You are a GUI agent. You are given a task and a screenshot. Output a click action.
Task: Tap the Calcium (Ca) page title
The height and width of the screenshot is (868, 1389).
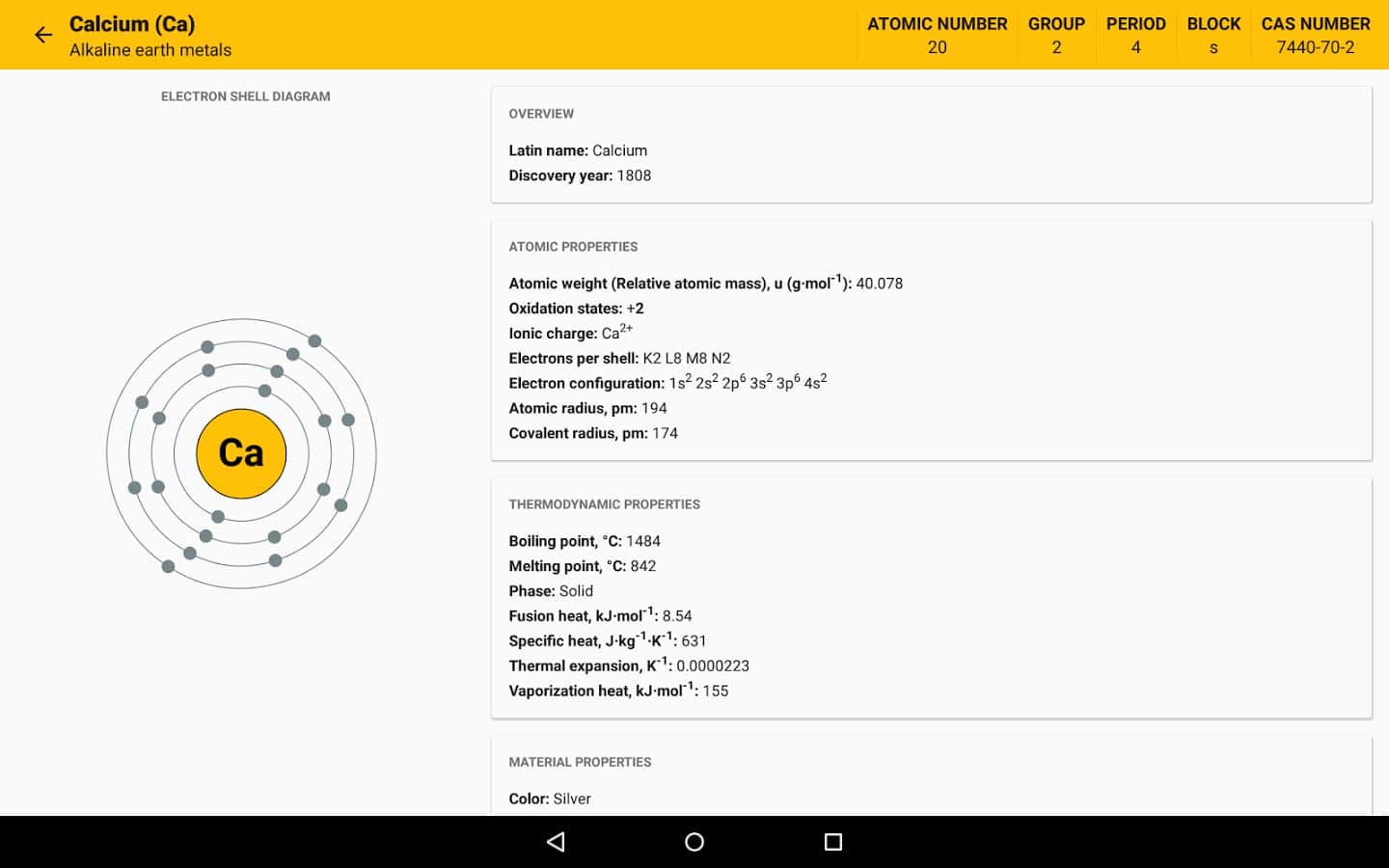(x=132, y=24)
